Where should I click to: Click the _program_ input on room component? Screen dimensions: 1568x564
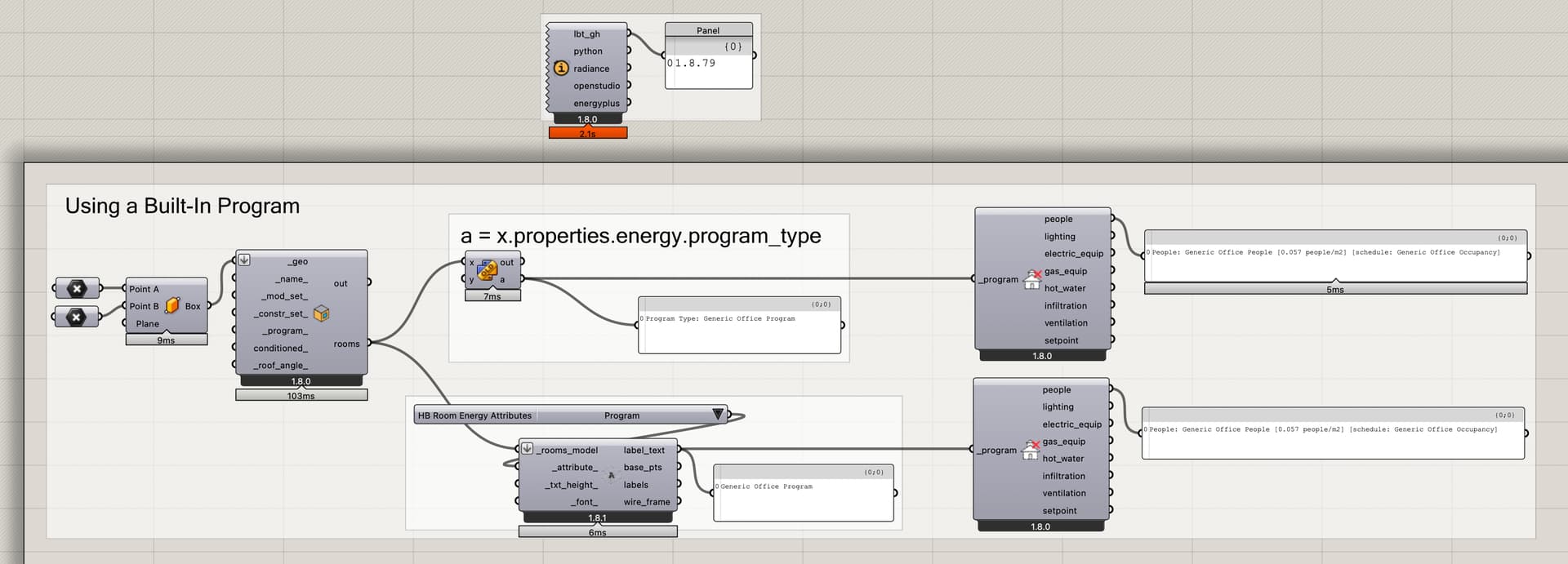click(284, 331)
